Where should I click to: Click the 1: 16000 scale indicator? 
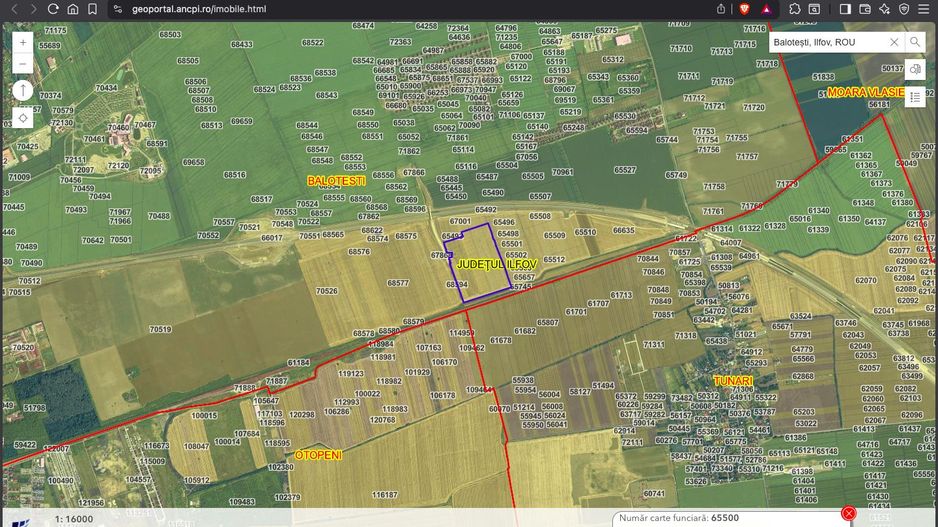click(74, 519)
